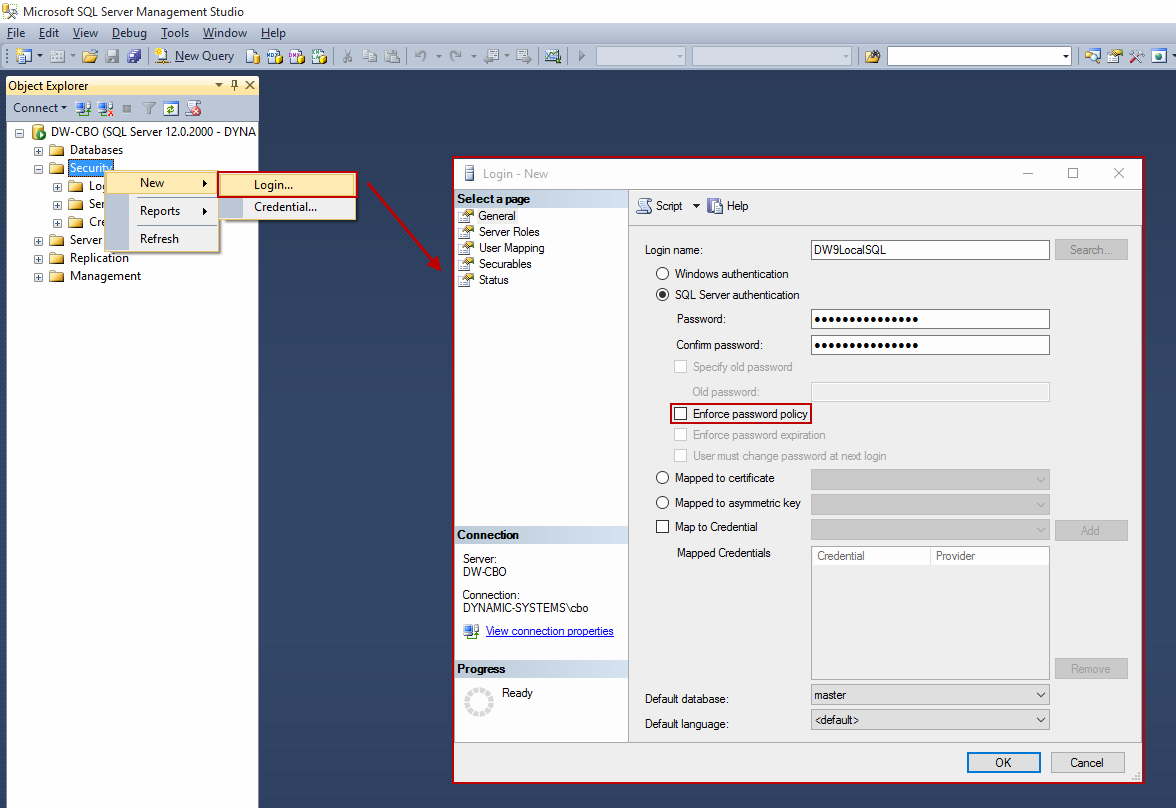Click the Save All toolbar icon
This screenshot has width=1176, height=808.
[134, 56]
